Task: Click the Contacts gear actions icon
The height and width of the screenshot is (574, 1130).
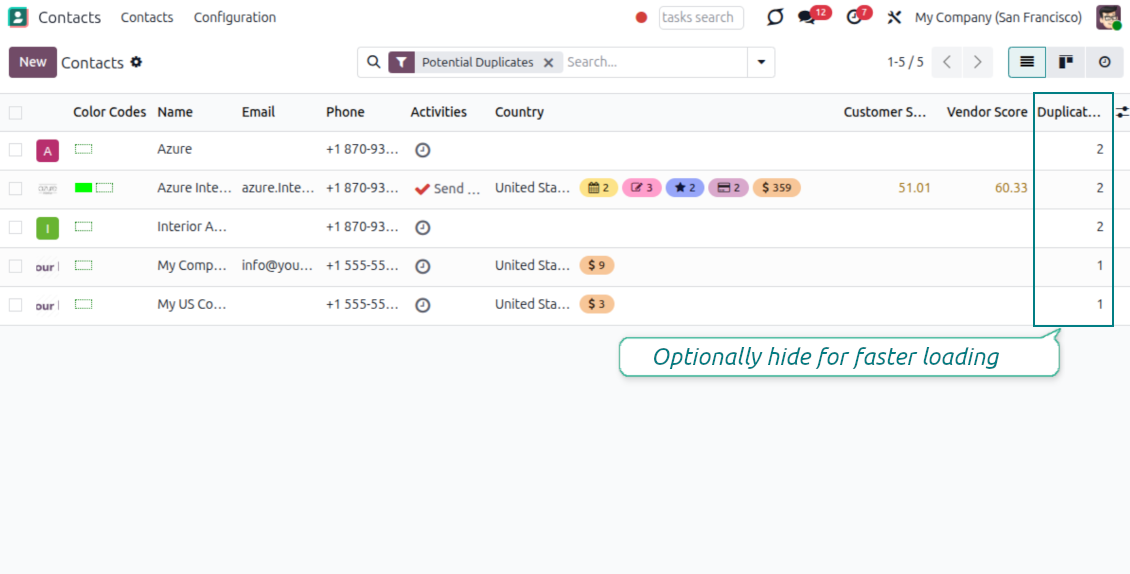Action: click(136, 62)
